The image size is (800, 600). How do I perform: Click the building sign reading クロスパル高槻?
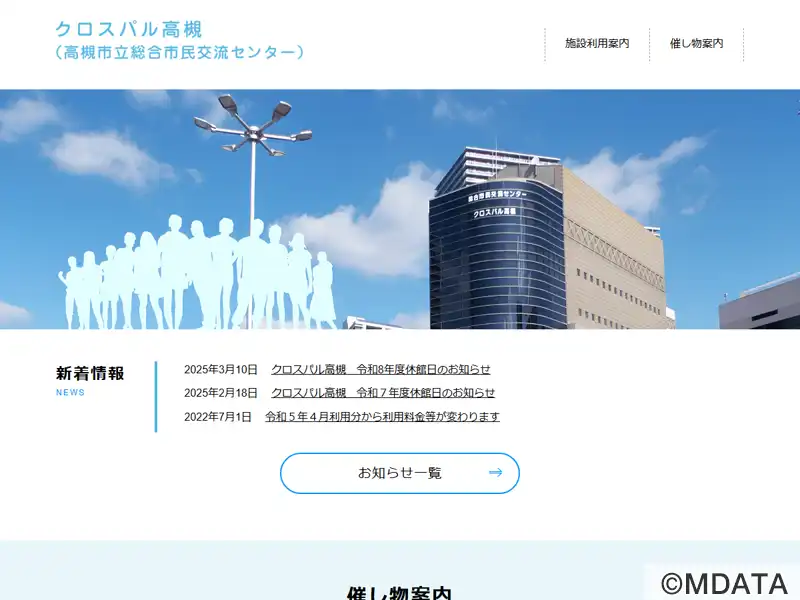pos(494,212)
